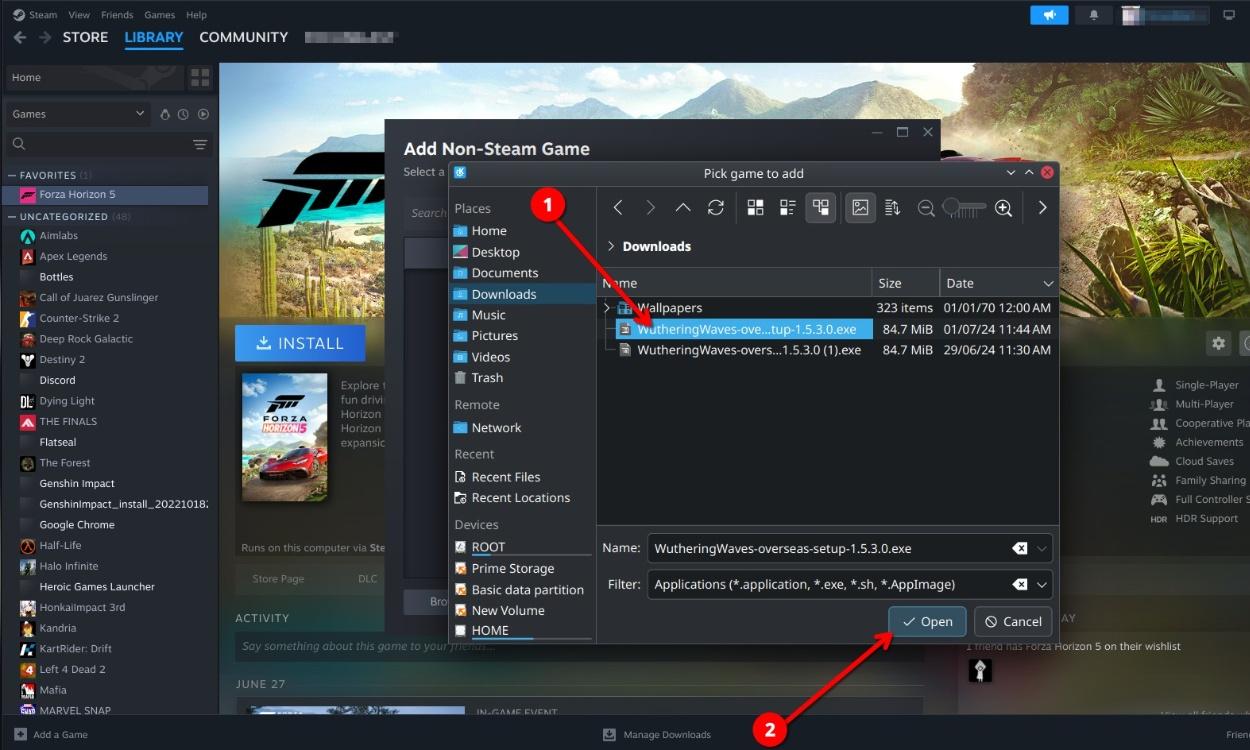Open Steam notifications bell
Image resolution: width=1250 pixels, height=750 pixels.
tap(1093, 15)
